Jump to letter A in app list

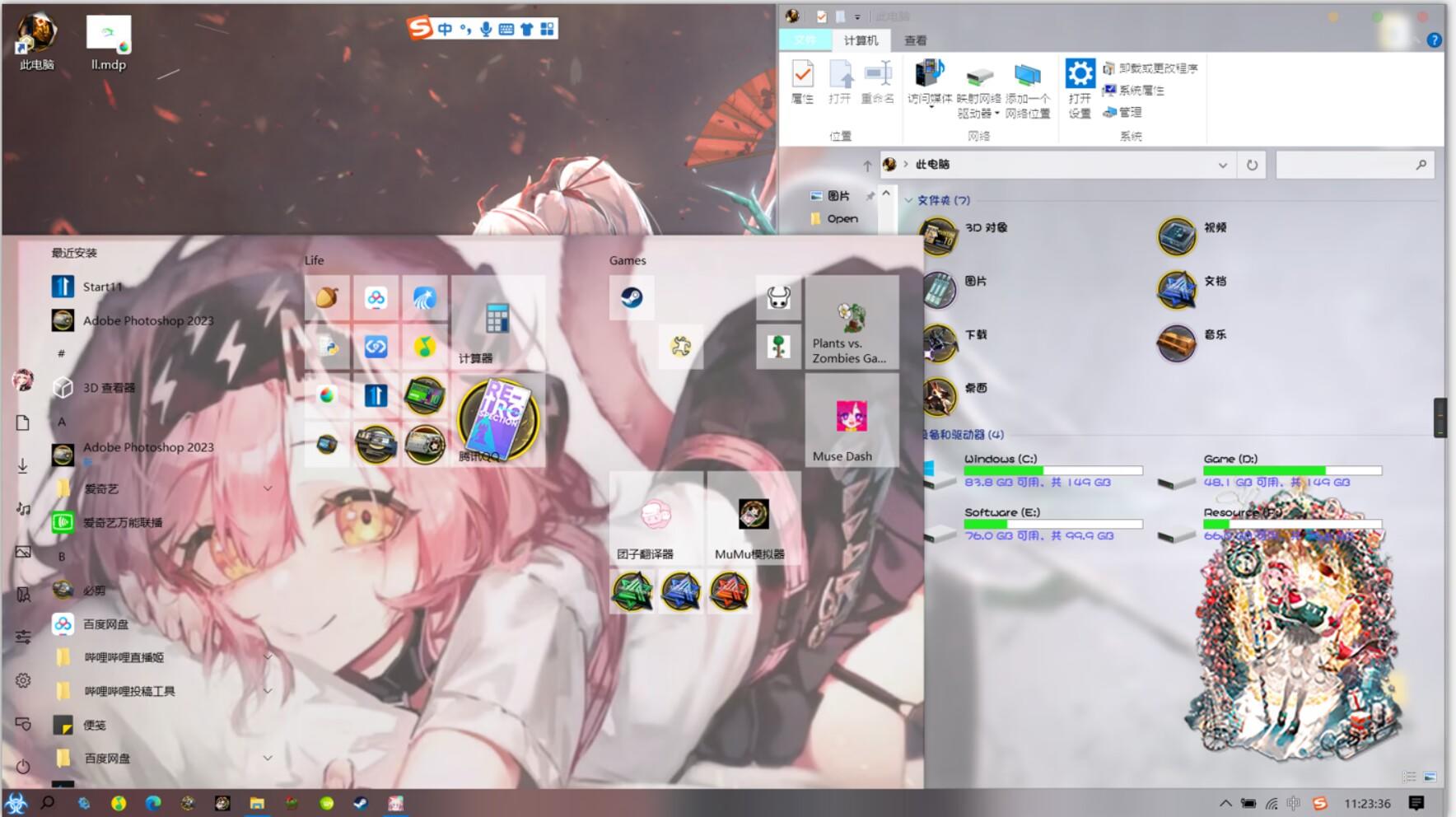pos(62,422)
